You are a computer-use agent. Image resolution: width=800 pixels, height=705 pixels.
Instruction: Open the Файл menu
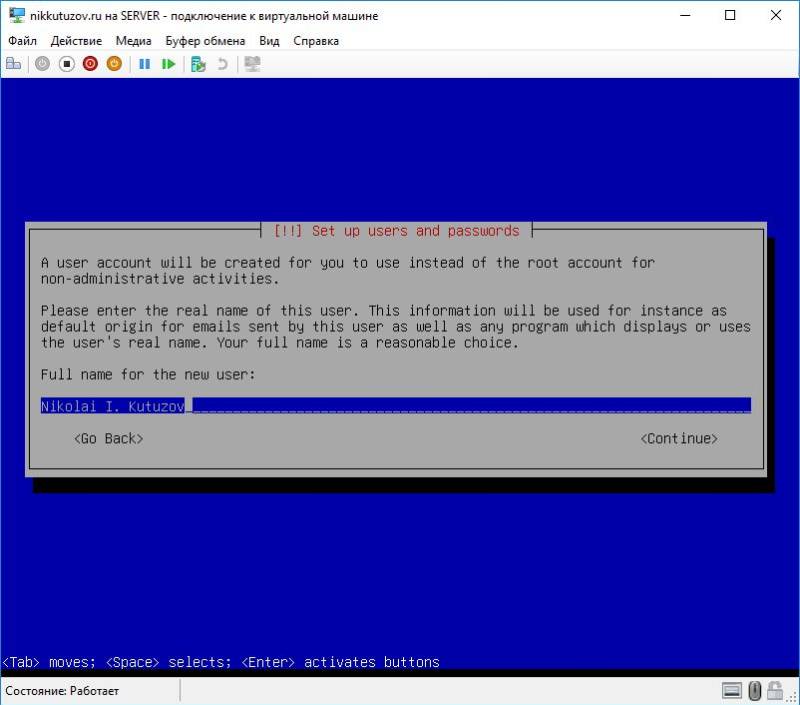(24, 41)
